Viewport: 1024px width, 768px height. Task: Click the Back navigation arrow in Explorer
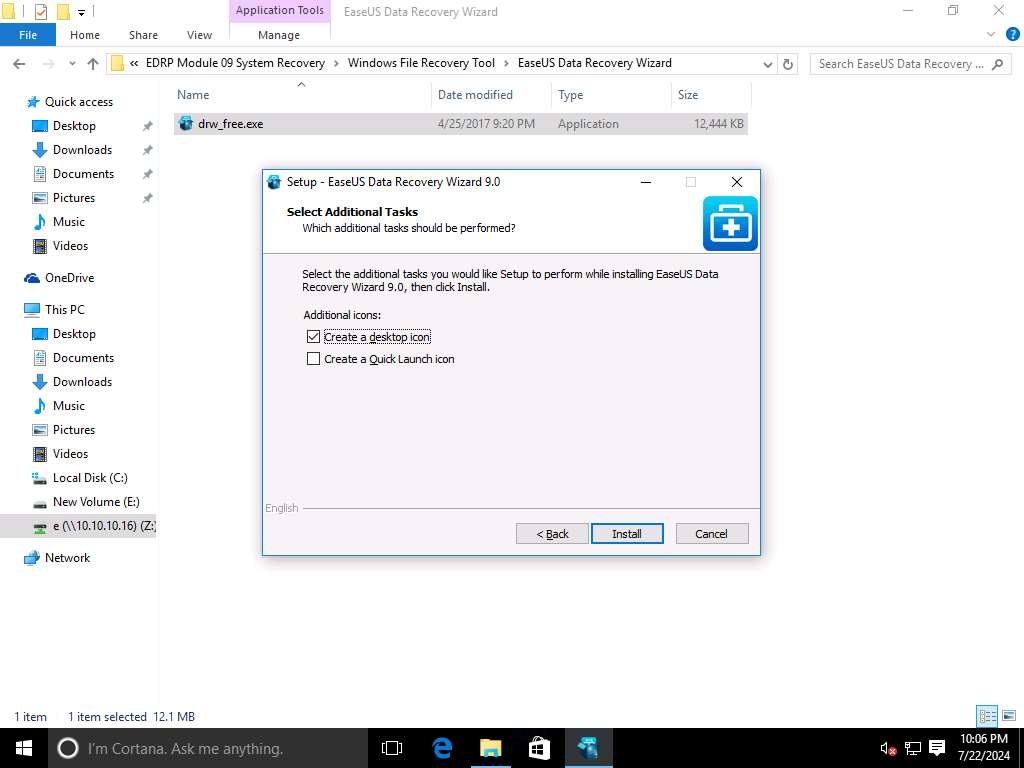point(19,63)
